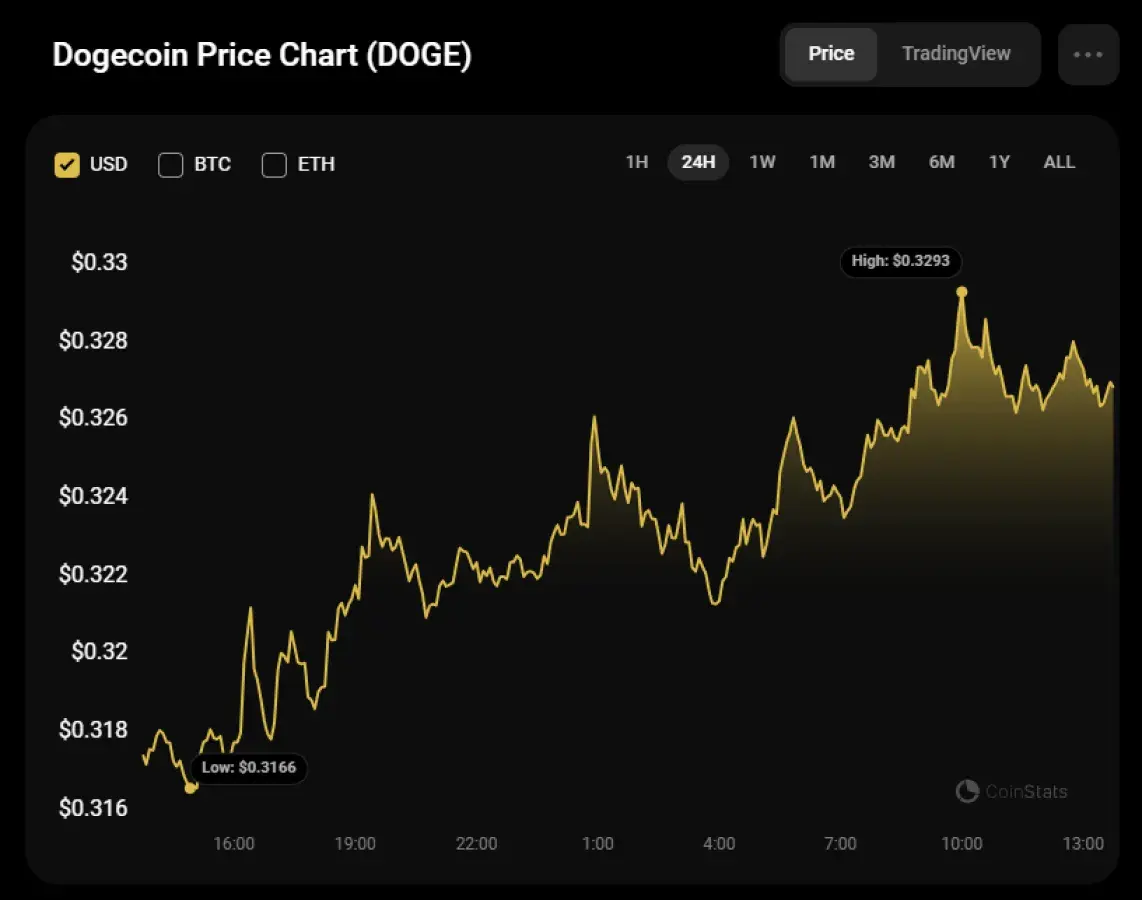The image size is (1142, 900).
Task: Uncheck the USD currency checkbox
Action: point(67,164)
